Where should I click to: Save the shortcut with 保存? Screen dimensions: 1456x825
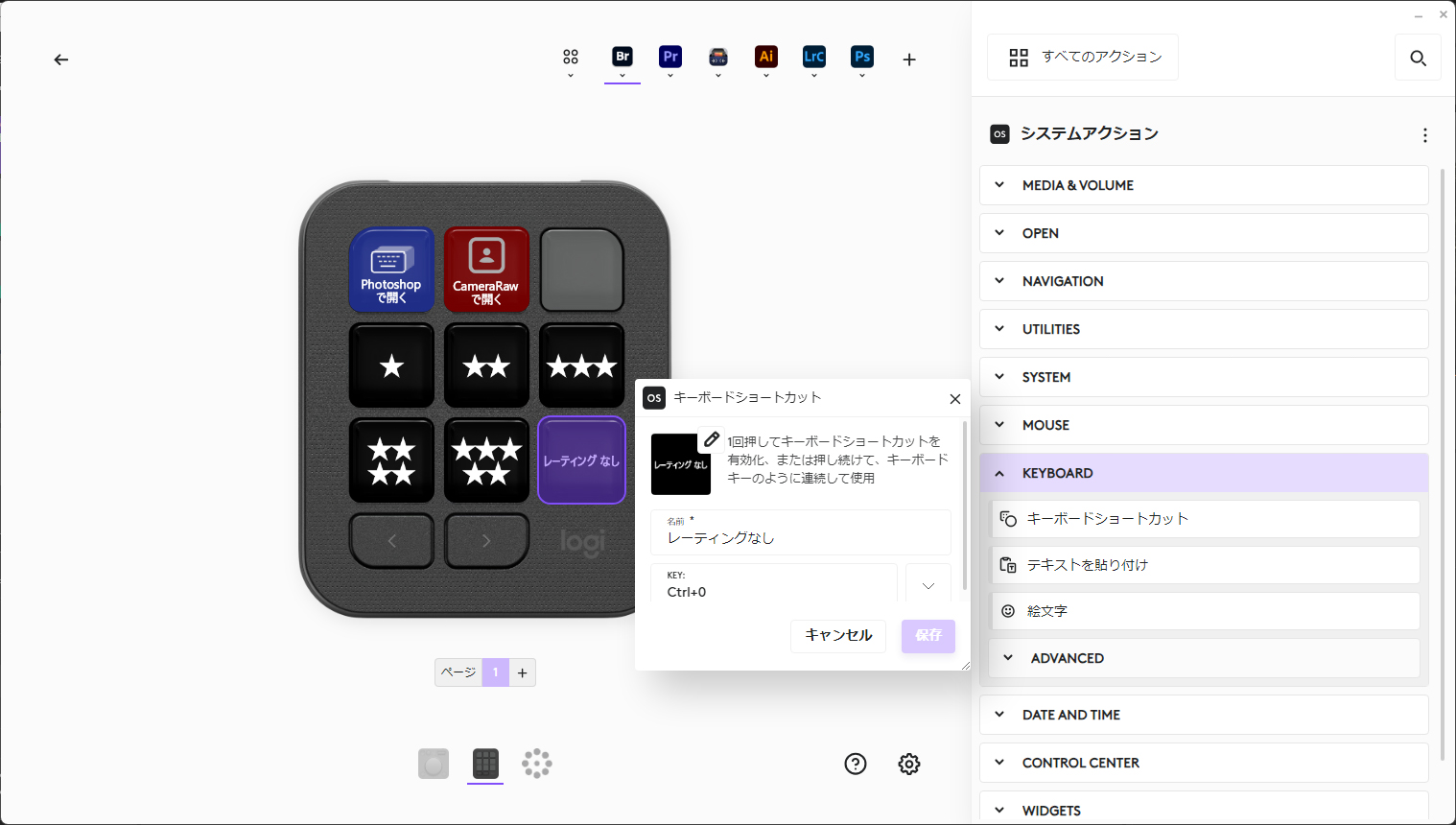928,635
